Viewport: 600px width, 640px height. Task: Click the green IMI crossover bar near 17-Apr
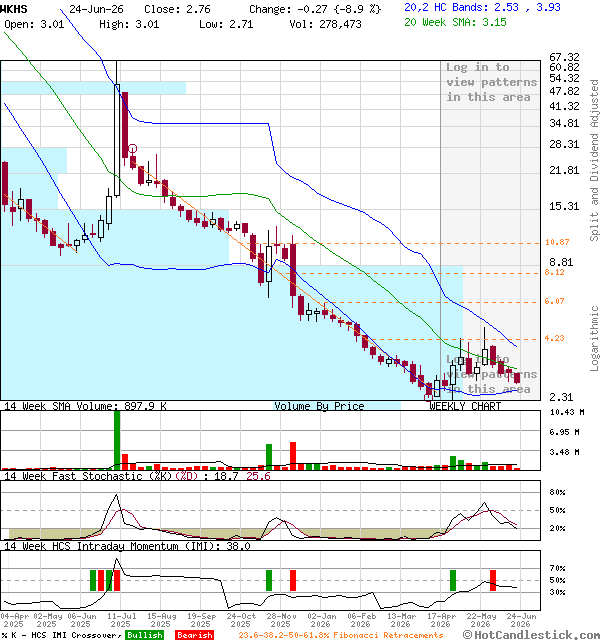pos(453,580)
